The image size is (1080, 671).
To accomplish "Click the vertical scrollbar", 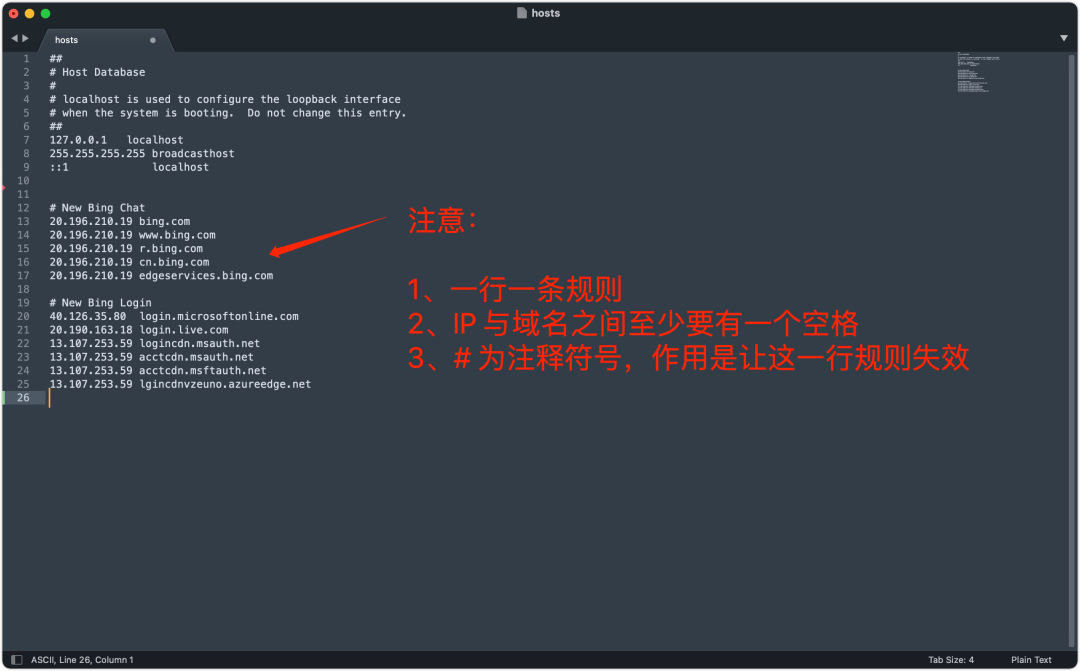I will click(x=1072, y=351).
